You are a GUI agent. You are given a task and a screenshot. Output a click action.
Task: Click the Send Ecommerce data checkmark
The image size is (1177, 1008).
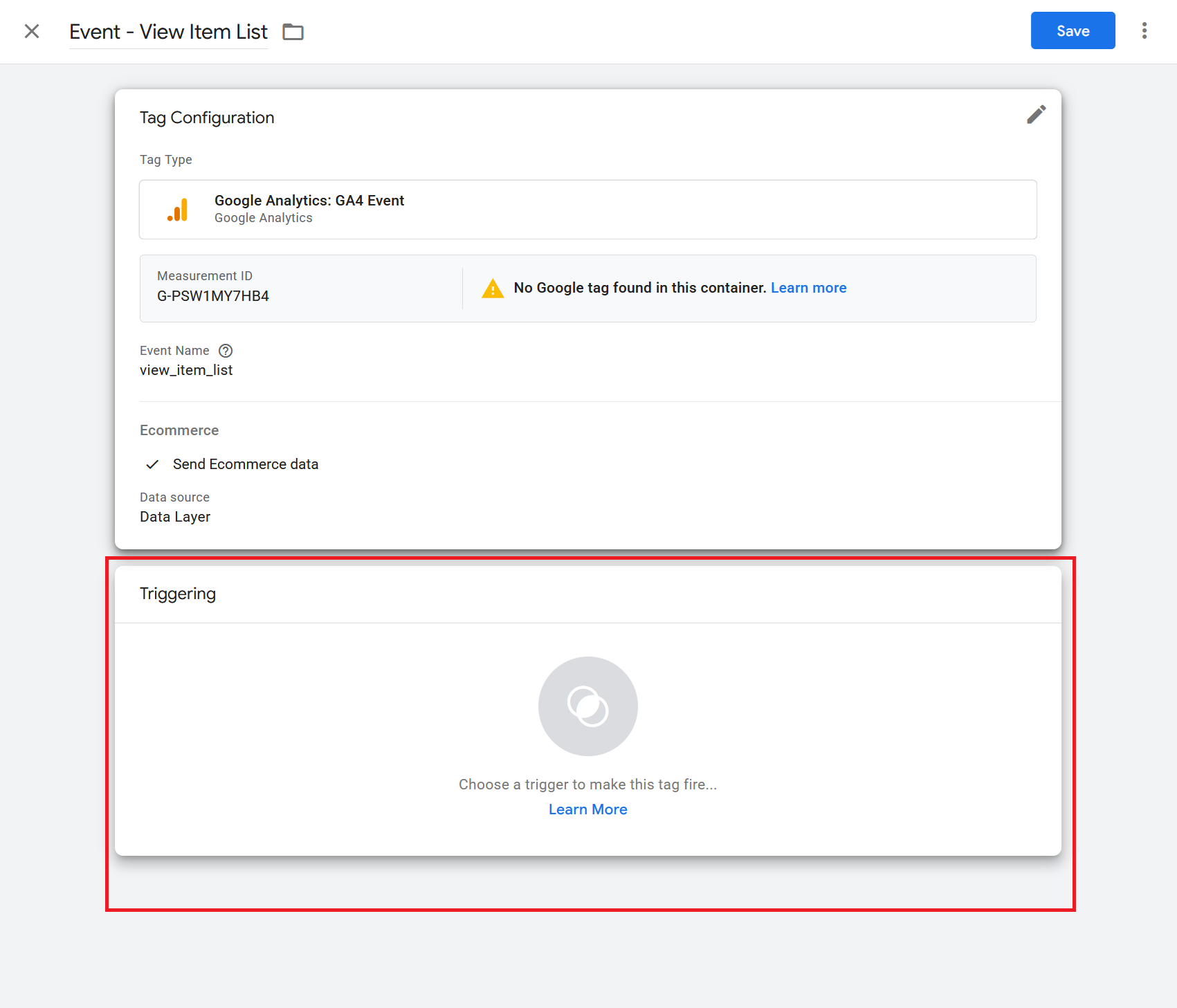(x=152, y=464)
